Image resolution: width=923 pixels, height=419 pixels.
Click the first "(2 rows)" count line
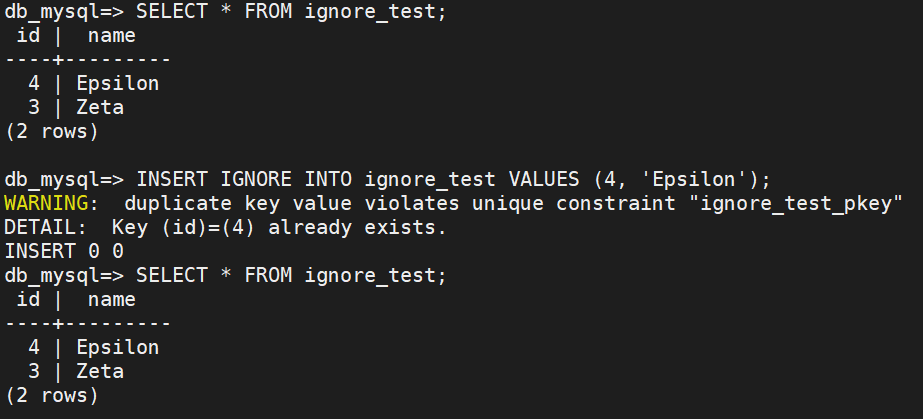coord(52,131)
